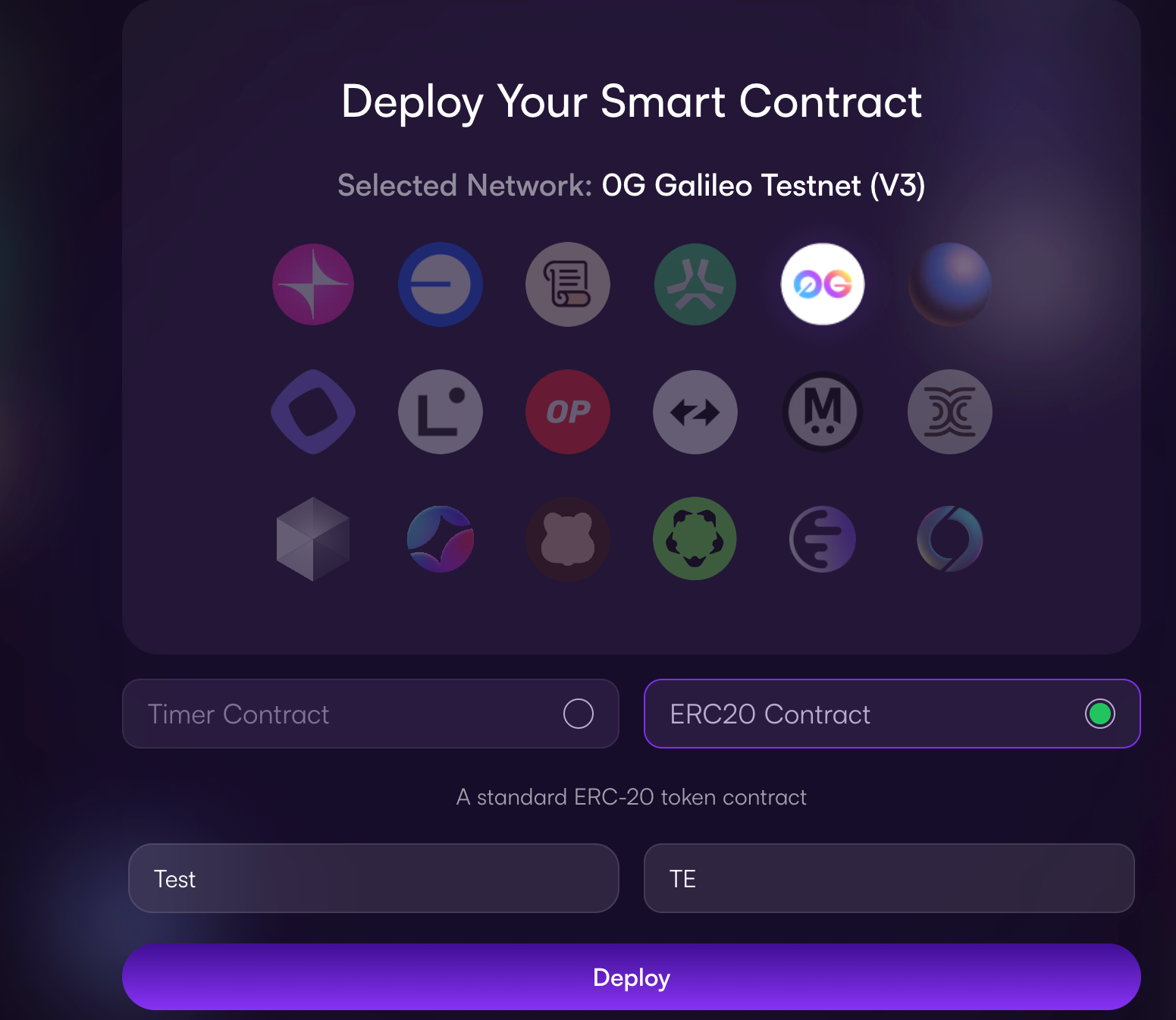This screenshot has height=1020, width=1176.
Task: Select the purple rounded diamond network icon
Action: pyautogui.click(x=313, y=412)
